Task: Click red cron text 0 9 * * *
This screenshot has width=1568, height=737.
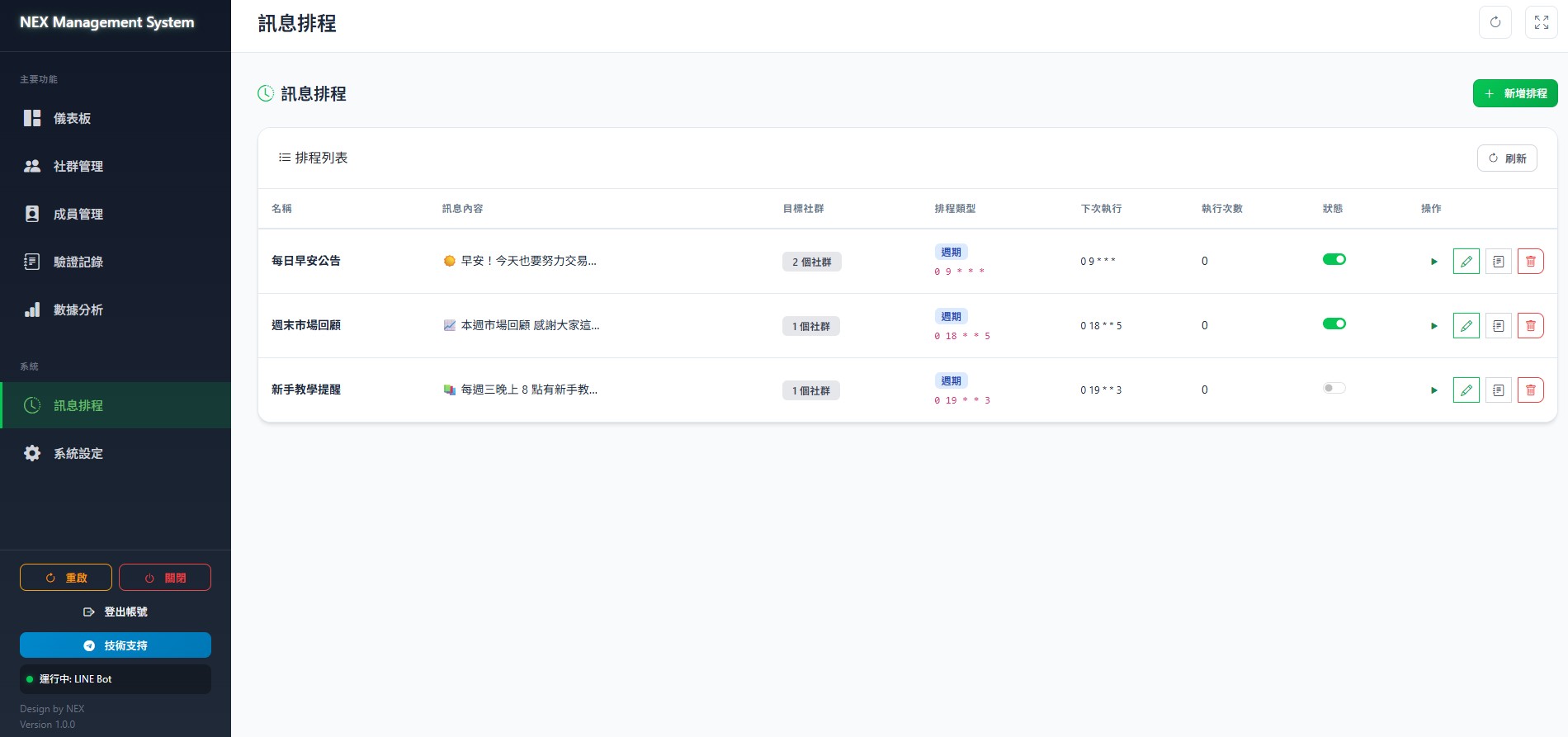Action: 959,272
